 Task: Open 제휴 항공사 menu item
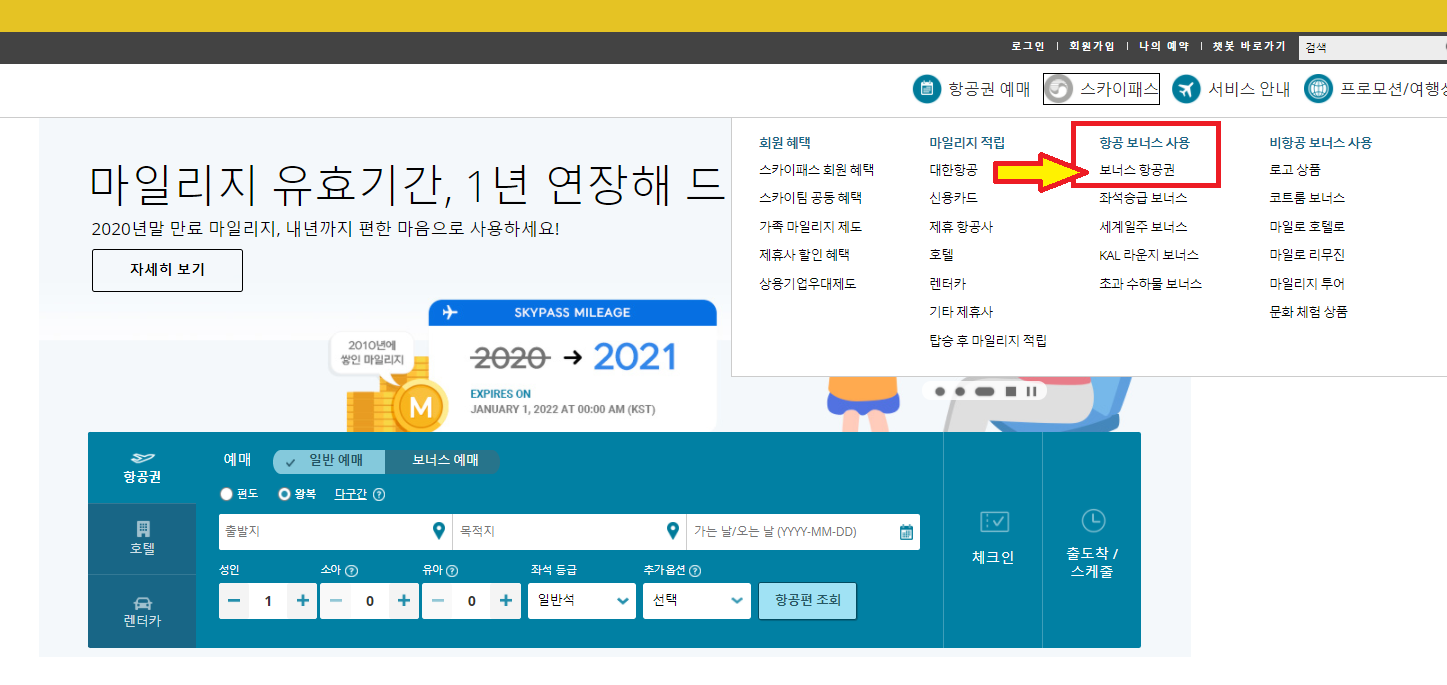[x=961, y=227]
